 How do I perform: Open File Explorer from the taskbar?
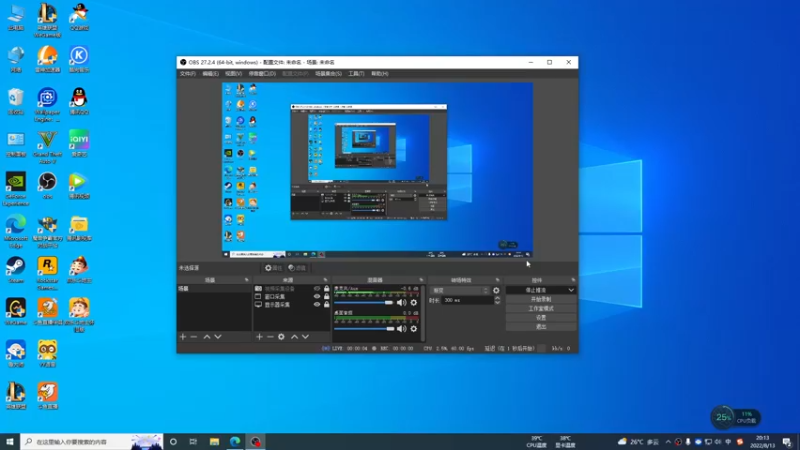point(214,442)
